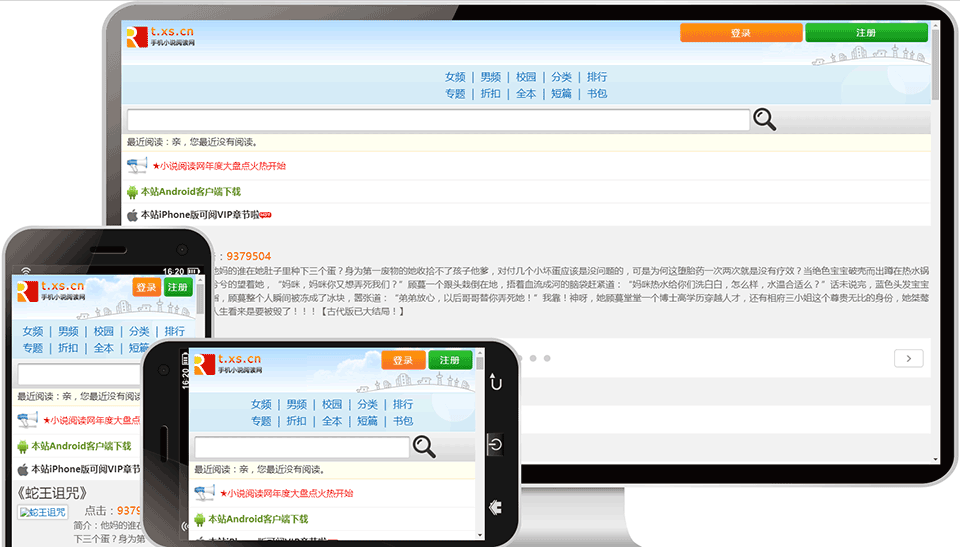Click the magnifier search icon on the monitor

[x=764, y=119]
